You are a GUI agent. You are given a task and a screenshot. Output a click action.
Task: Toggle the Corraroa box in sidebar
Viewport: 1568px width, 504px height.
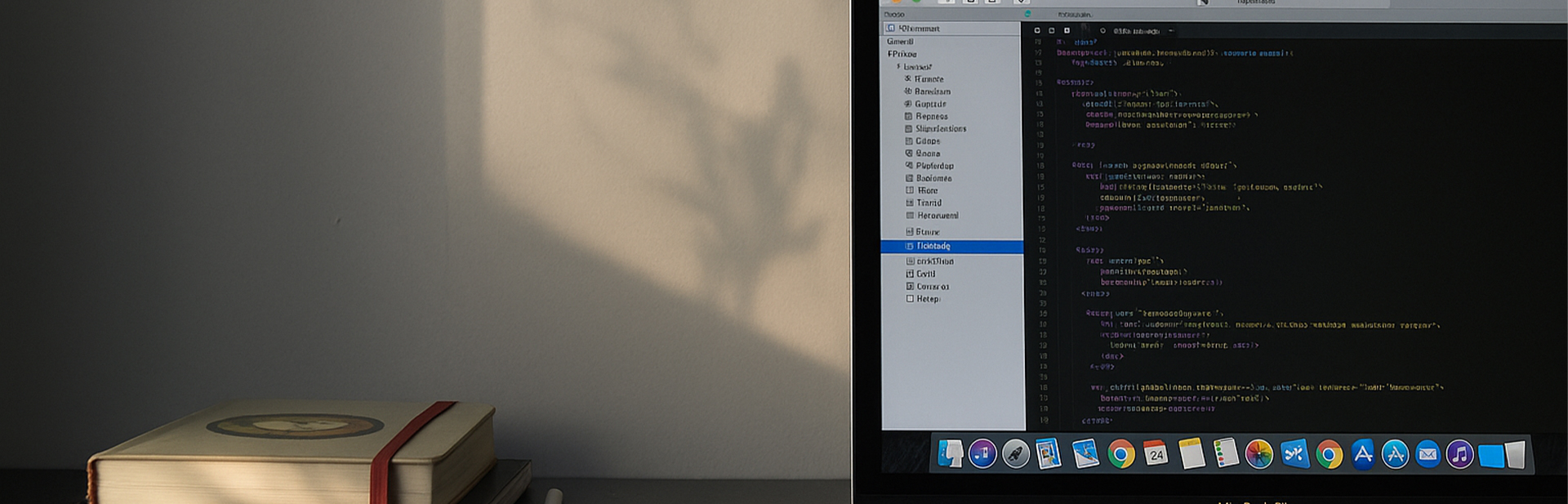point(910,287)
